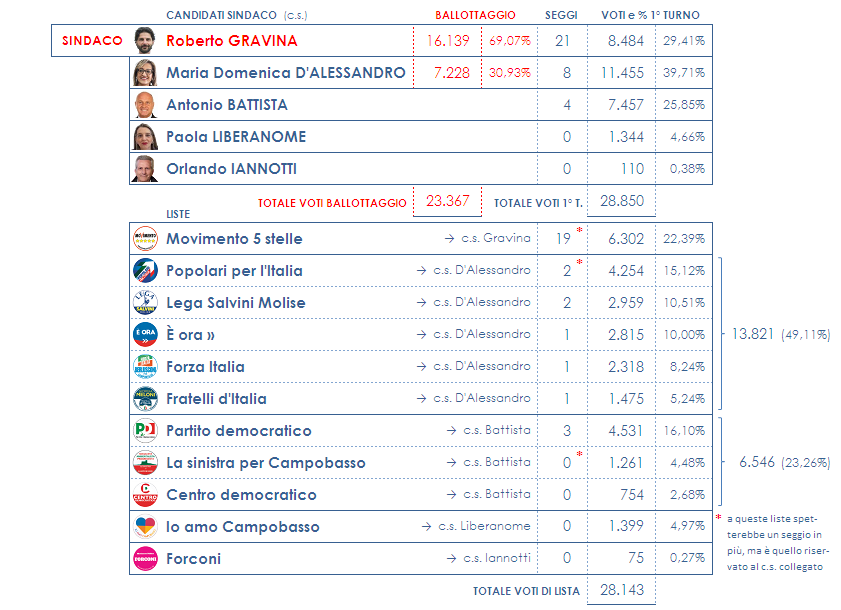Select the Centro democratico logo
The image size is (841, 610).
145,495
